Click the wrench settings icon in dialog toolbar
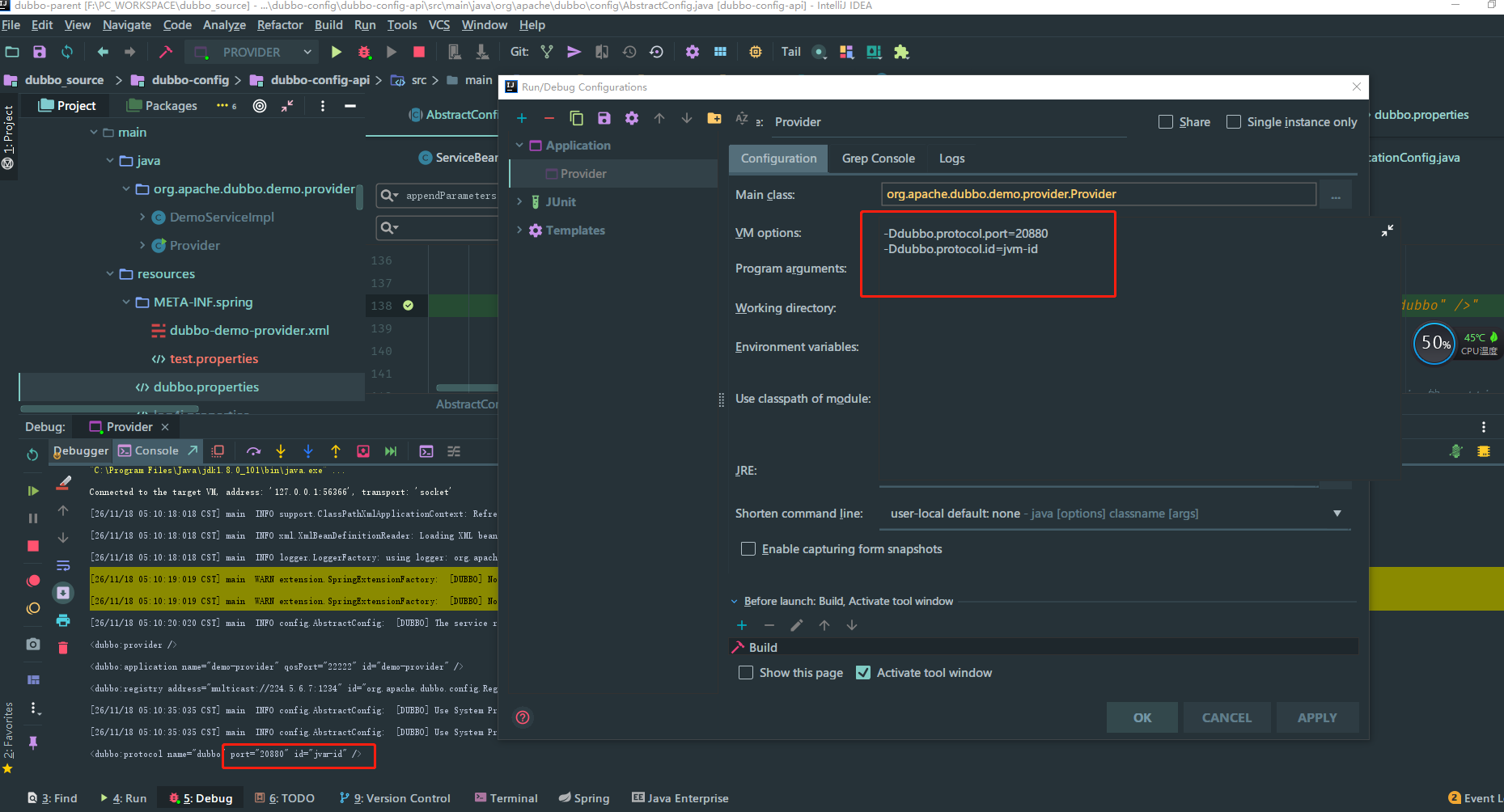Screen dimensions: 1504x812 [632, 118]
